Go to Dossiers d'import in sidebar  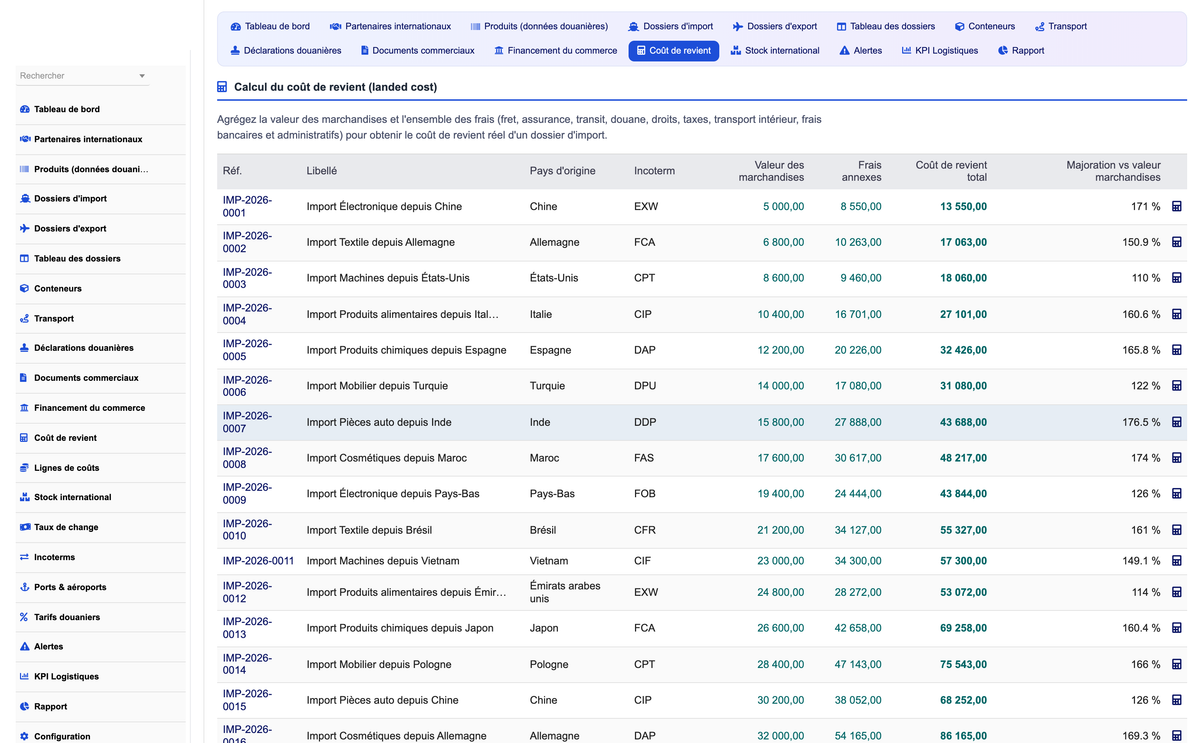coord(101,199)
